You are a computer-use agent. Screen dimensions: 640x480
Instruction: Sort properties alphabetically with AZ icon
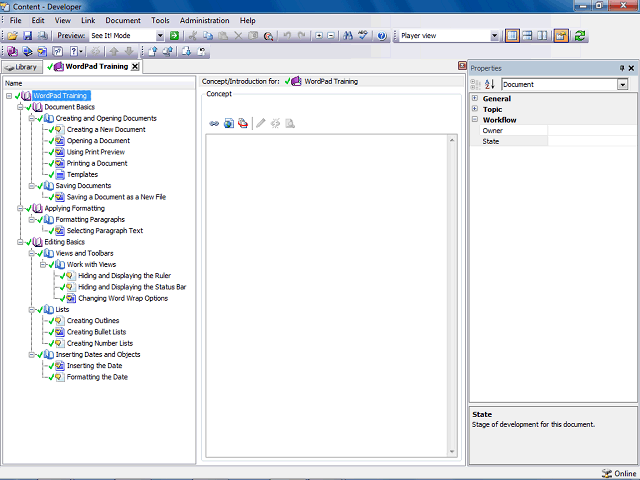tap(490, 84)
